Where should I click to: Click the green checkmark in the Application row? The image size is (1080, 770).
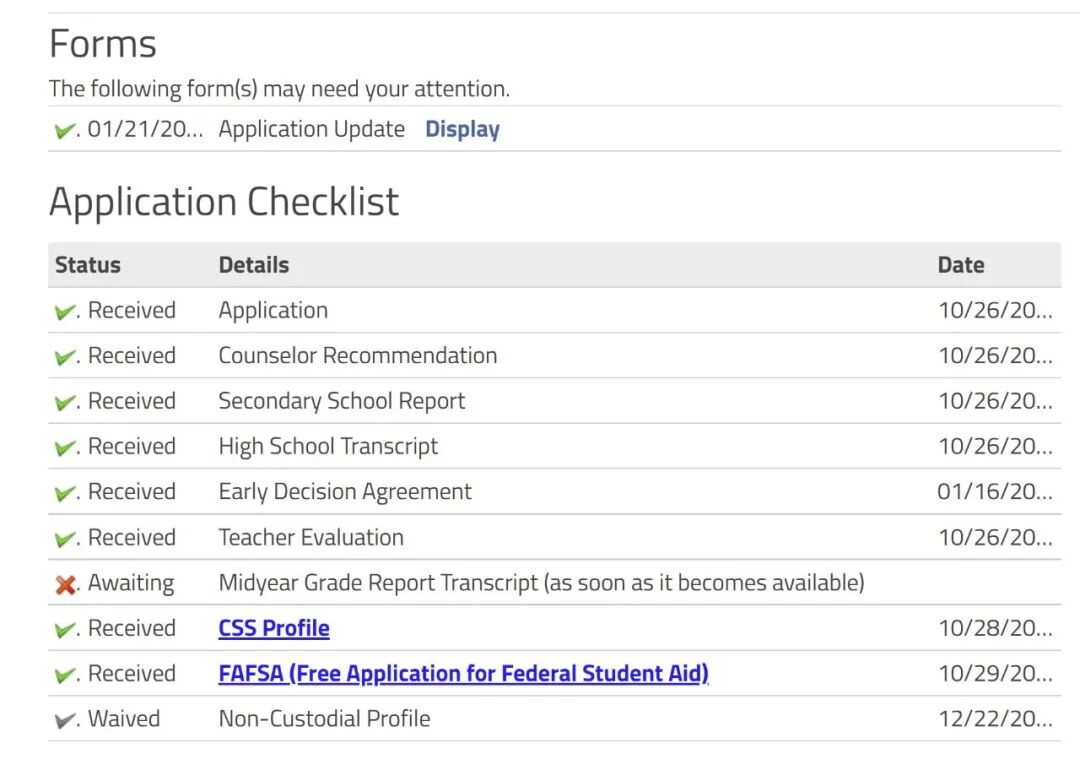pos(65,311)
